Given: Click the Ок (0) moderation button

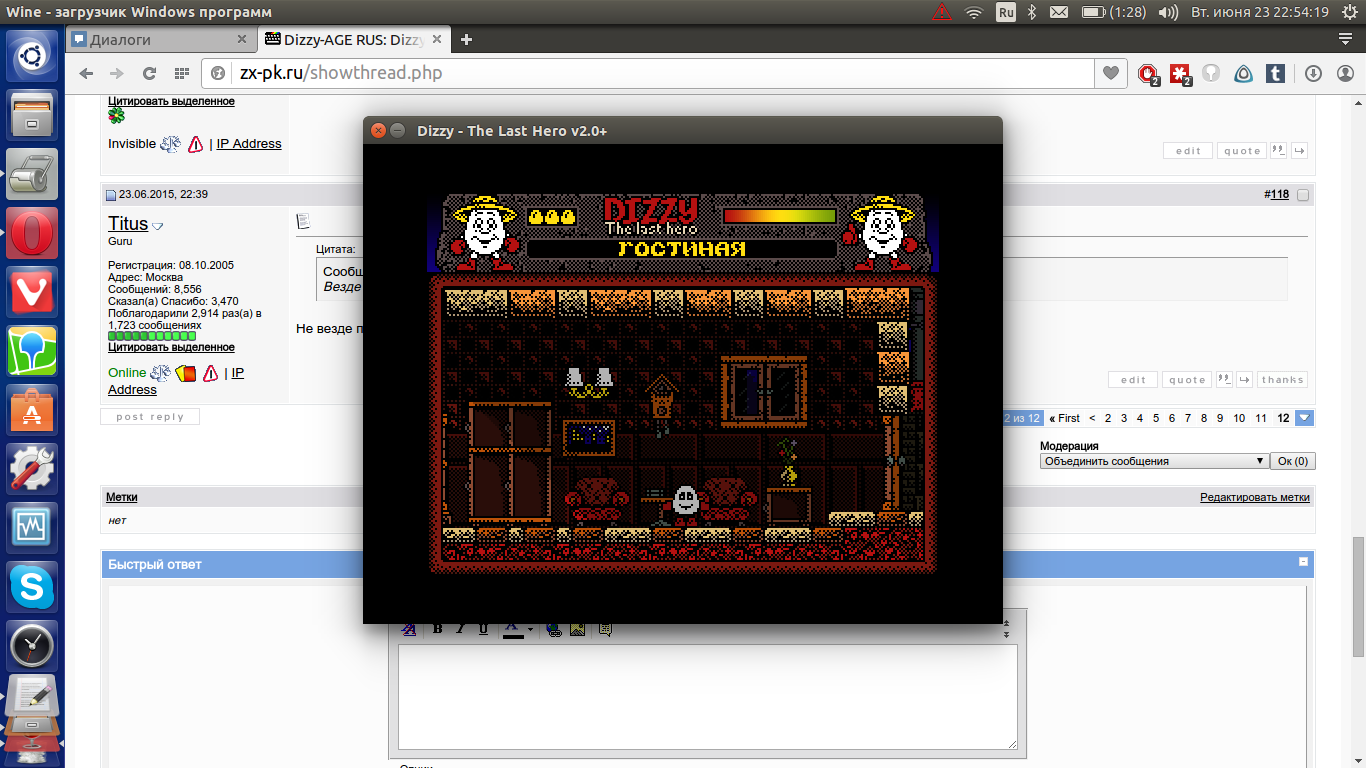Looking at the screenshot, I should click(x=1292, y=461).
